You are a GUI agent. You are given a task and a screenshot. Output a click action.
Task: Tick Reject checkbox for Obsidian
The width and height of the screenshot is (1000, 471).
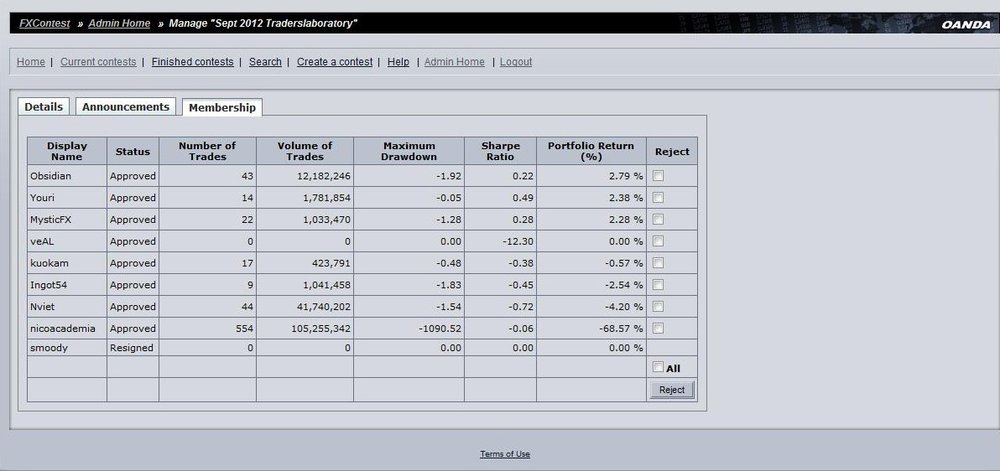[x=658, y=175]
